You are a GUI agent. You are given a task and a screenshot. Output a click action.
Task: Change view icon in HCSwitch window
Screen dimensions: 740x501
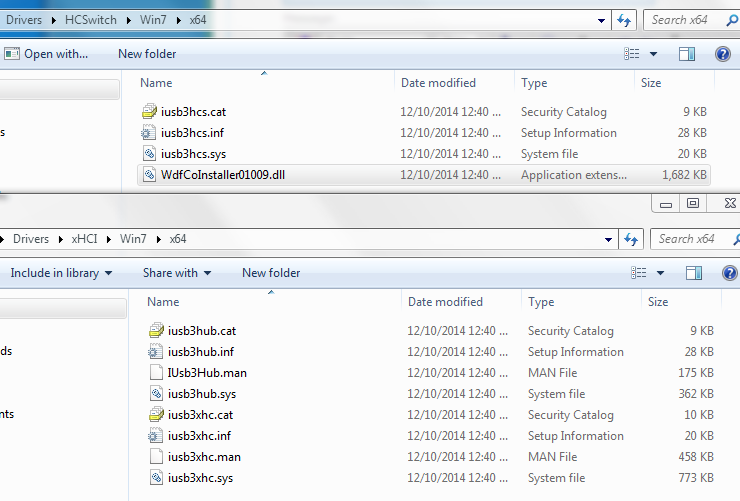632,54
